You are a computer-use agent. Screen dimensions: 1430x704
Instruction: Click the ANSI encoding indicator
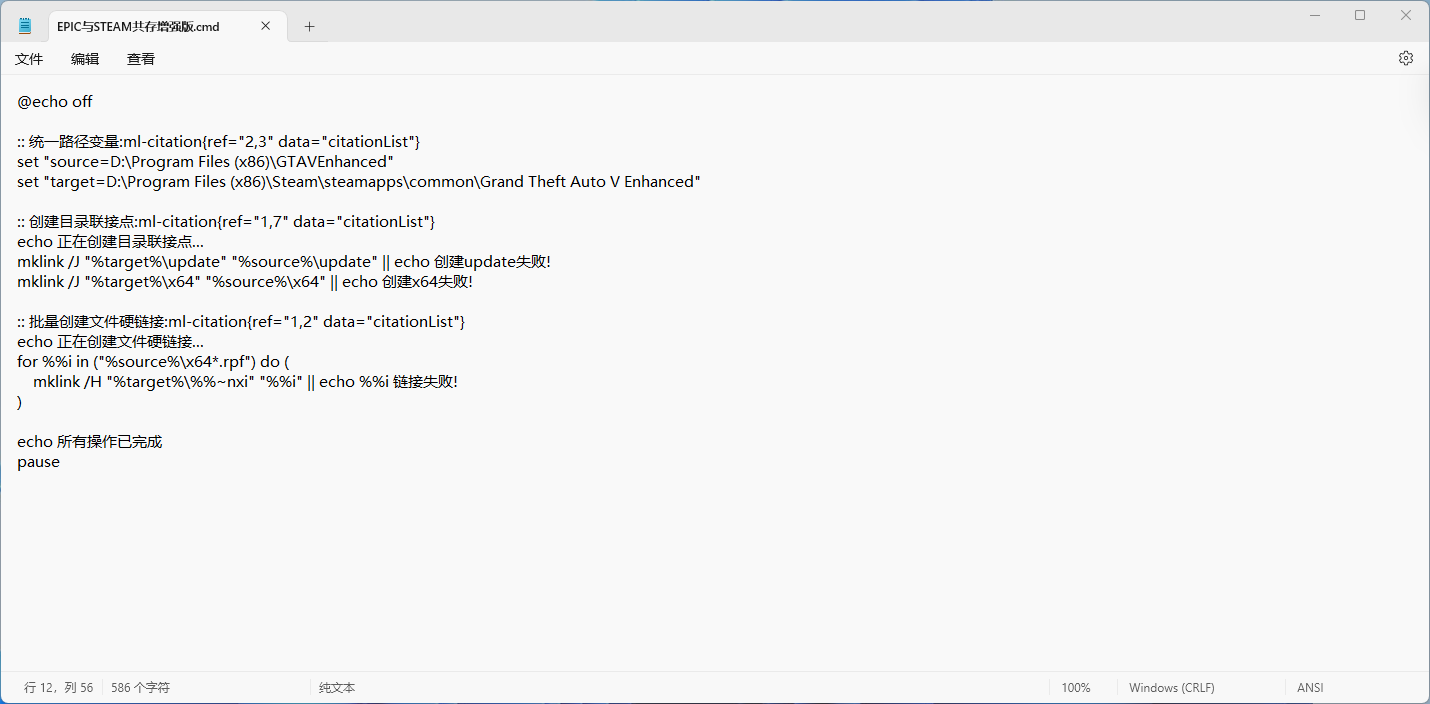point(1310,688)
